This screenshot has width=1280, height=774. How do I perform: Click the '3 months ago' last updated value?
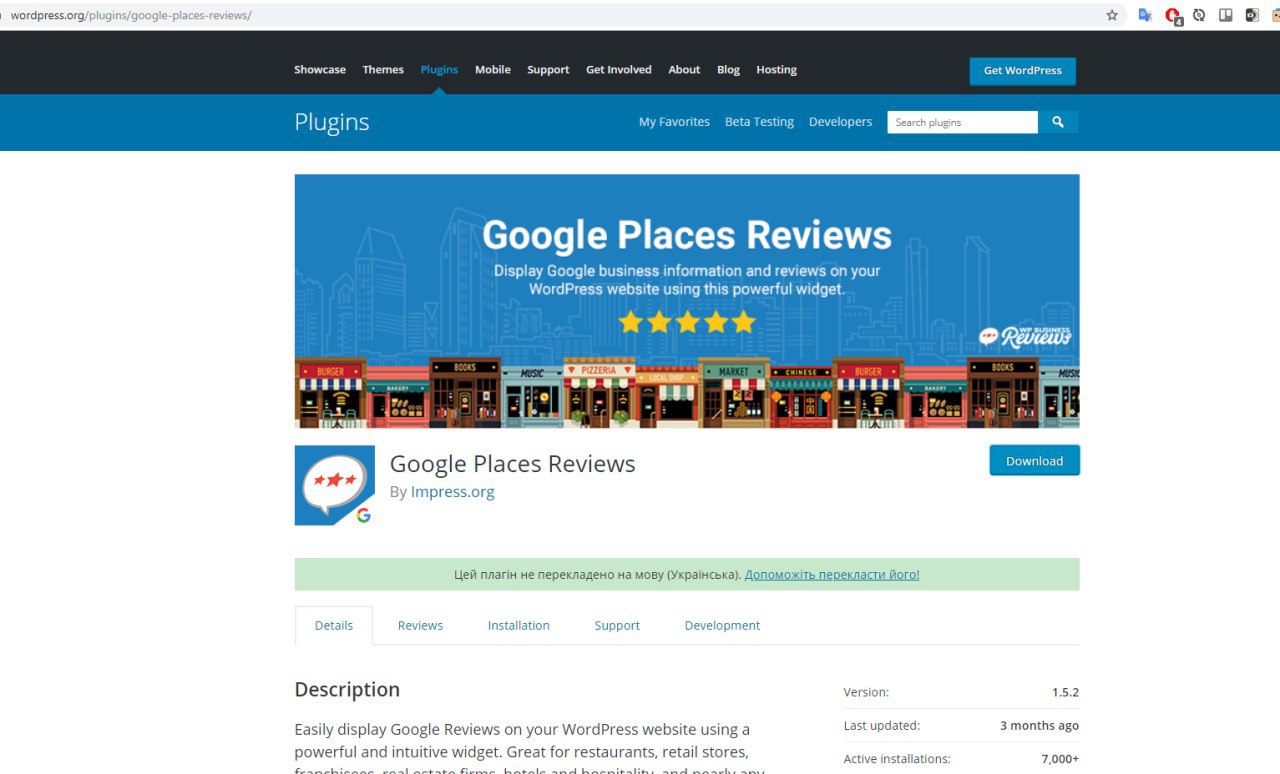pyautogui.click(x=1039, y=726)
